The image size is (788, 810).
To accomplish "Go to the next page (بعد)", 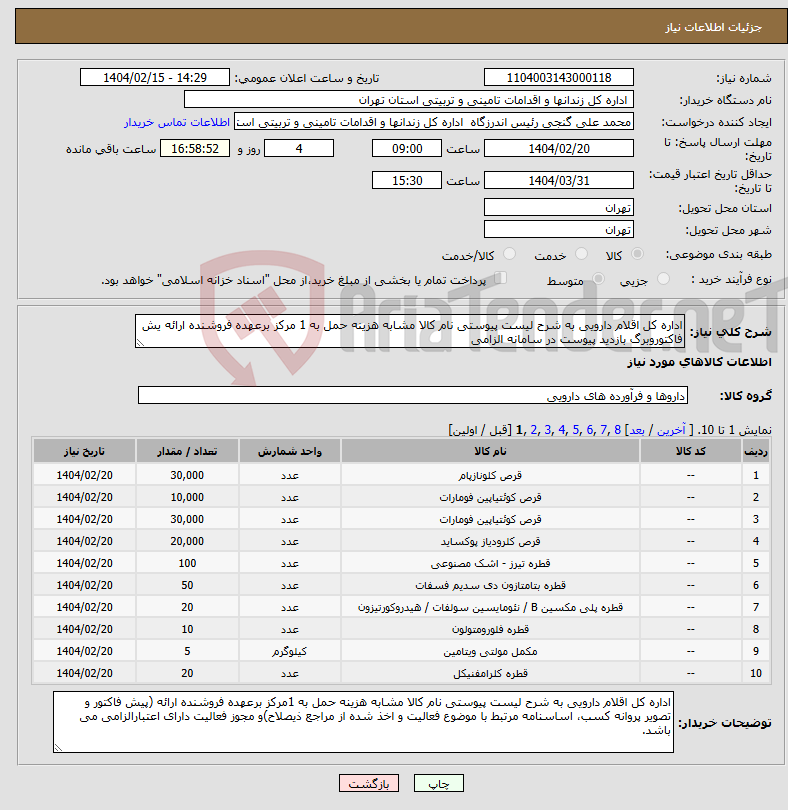I will [637, 430].
